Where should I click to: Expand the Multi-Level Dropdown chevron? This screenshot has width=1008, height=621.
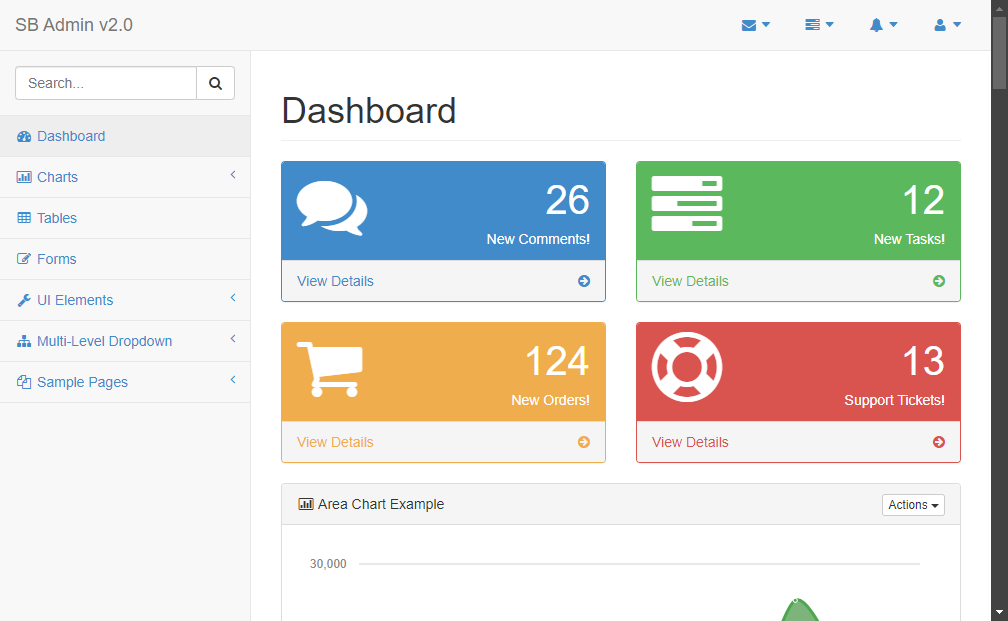[233, 339]
